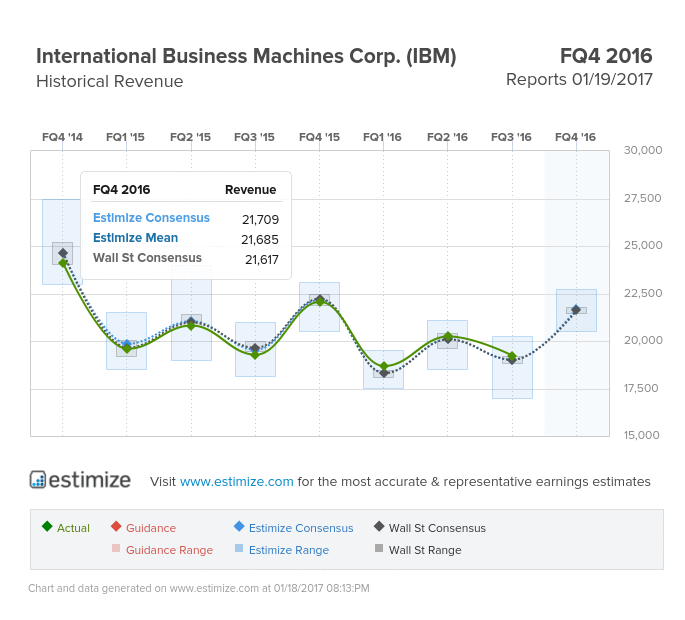Open the www.estimize.com link
The height and width of the screenshot is (620, 685).
click(x=236, y=481)
